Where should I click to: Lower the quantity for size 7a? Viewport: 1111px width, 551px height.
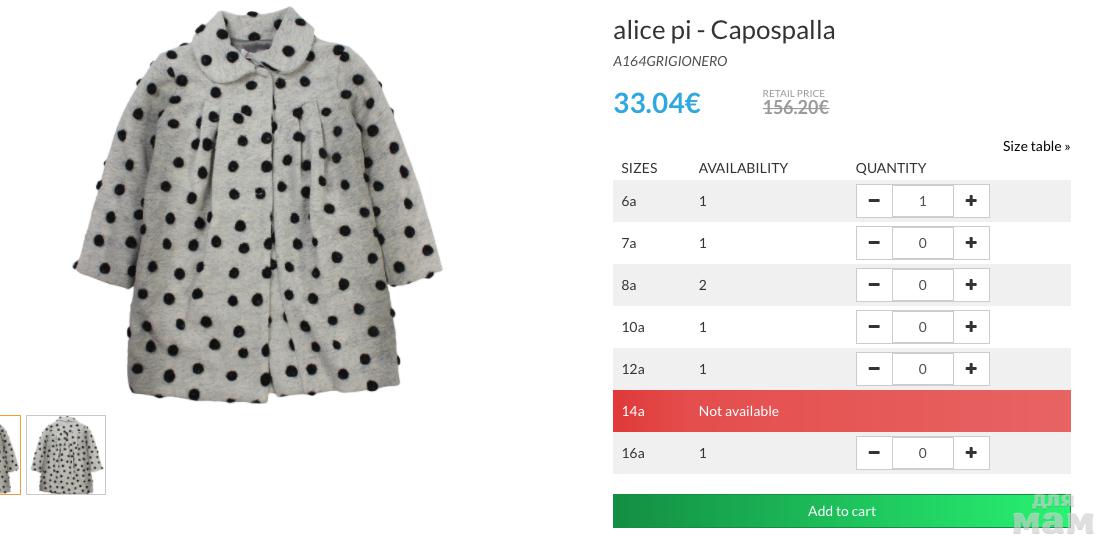(x=874, y=243)
